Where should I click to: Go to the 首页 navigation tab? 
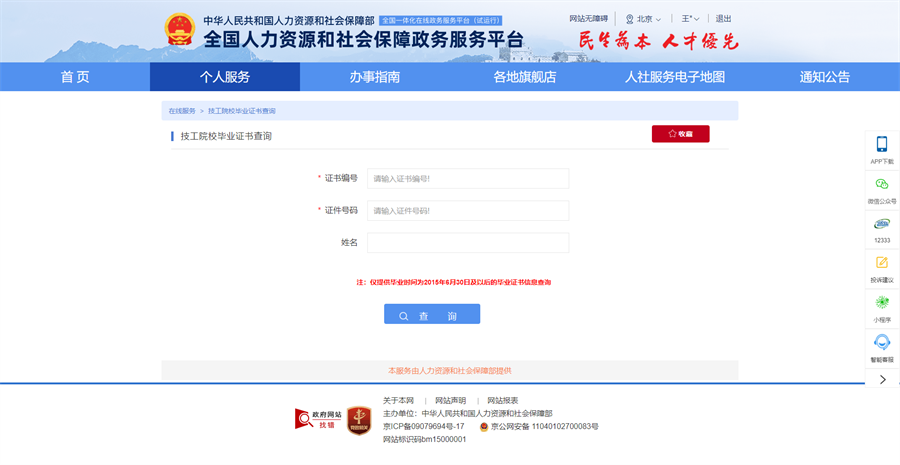point(75,77)
